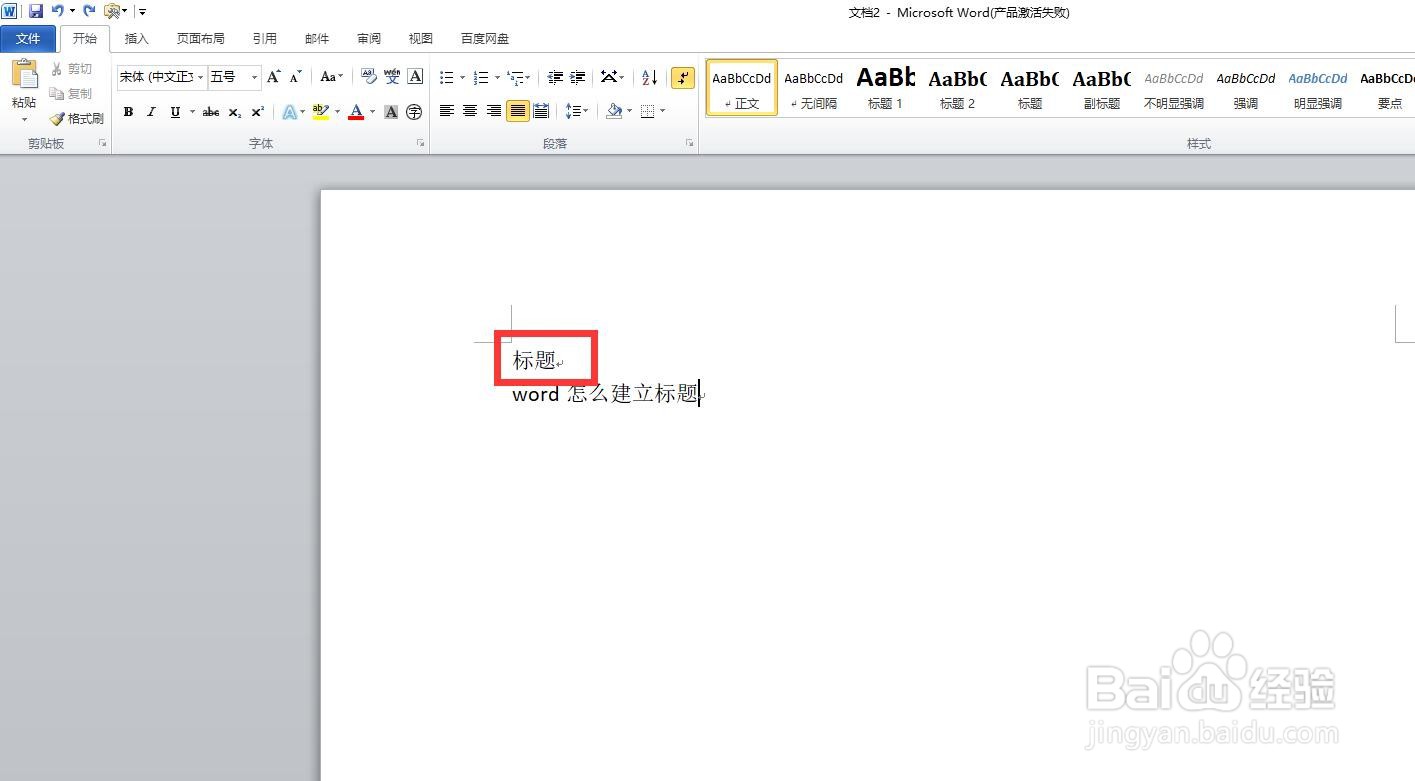
Task: Apply Text Effects glowing A icon
Action: click(x=289, y=112)
